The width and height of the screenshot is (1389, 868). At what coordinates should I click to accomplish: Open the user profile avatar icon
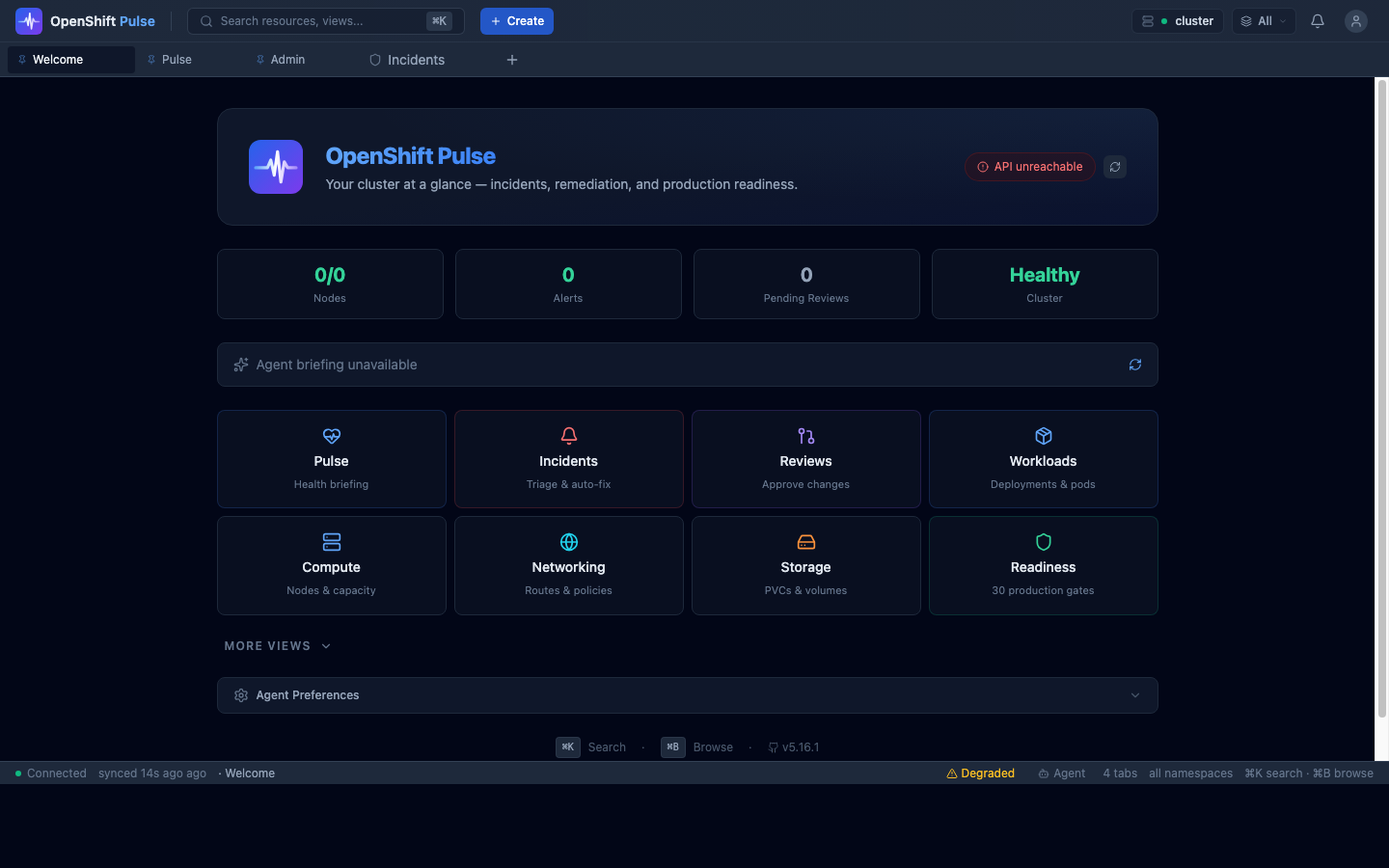[1355, 21]
